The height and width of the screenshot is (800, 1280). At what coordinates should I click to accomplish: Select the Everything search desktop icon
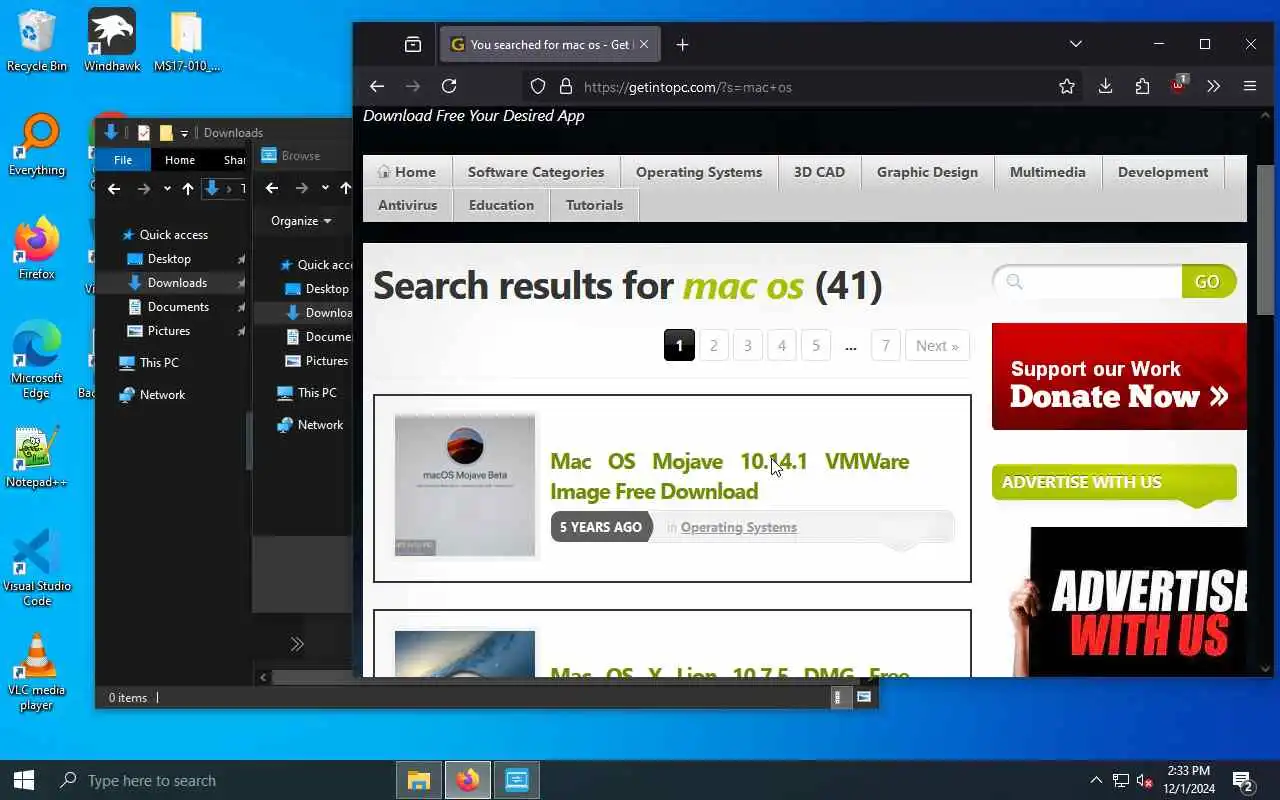(37, 145)
